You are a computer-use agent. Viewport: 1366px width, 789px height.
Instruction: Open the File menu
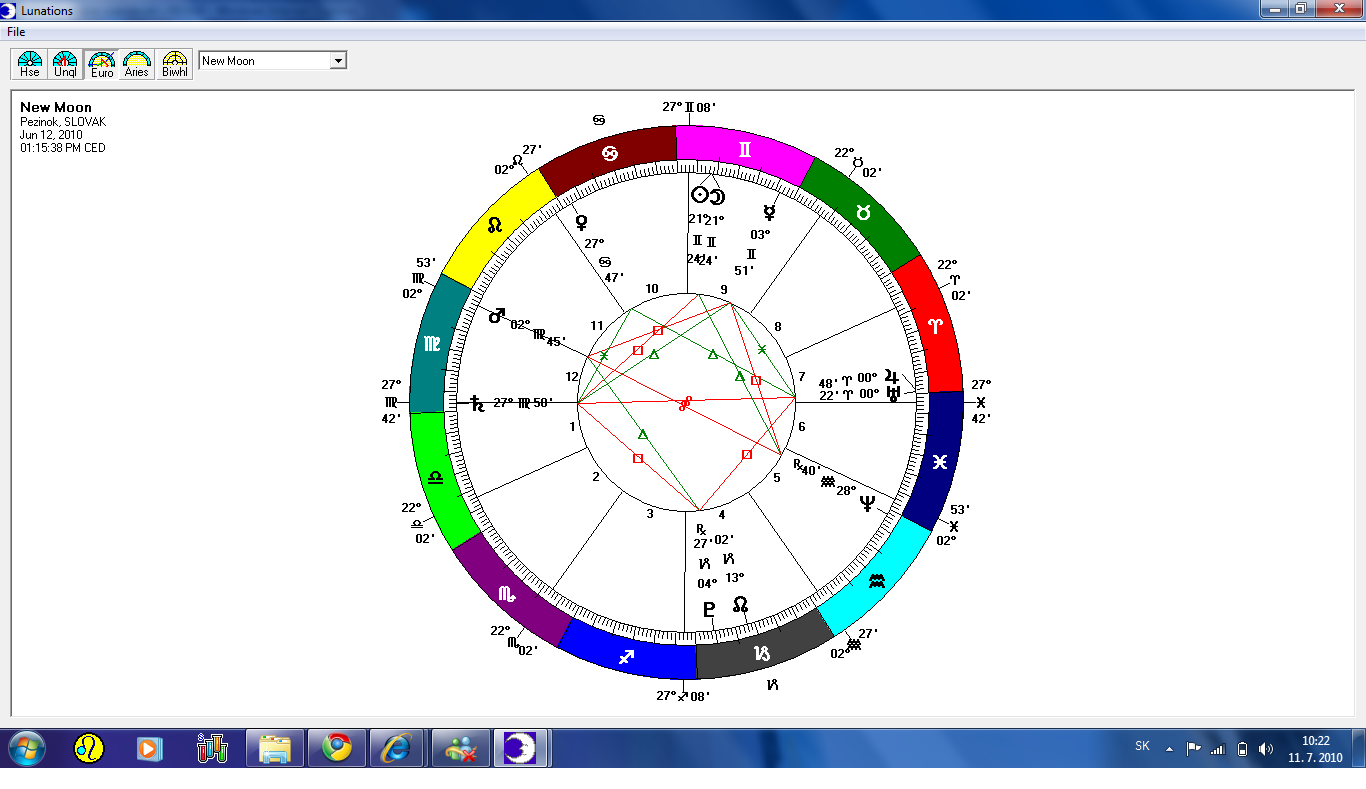point(16,32)
